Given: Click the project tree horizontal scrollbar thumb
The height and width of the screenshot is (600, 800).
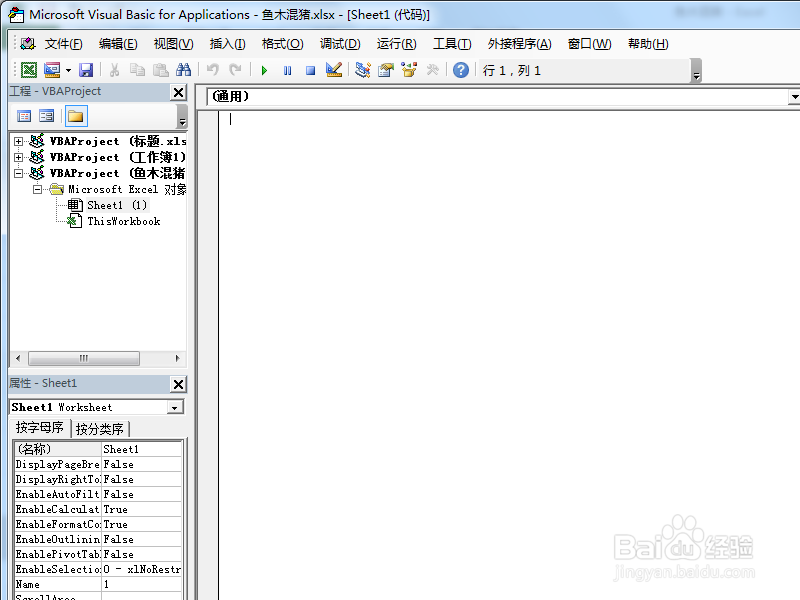Looking at the screenshot, I should [84, 358].
